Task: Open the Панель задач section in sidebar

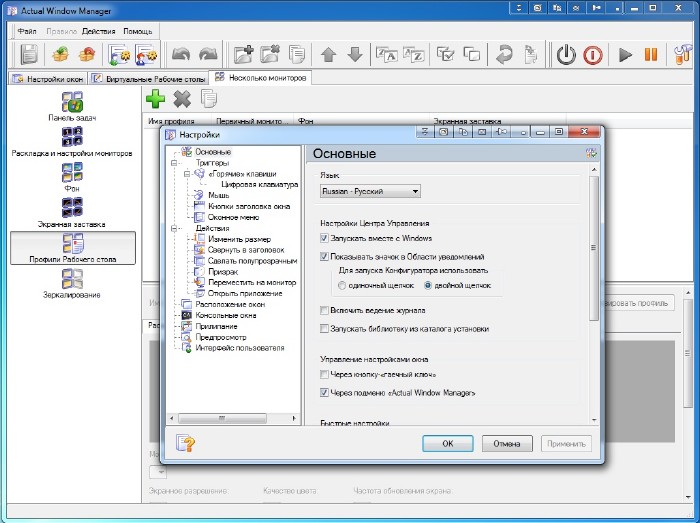Action: coord(72,108)
